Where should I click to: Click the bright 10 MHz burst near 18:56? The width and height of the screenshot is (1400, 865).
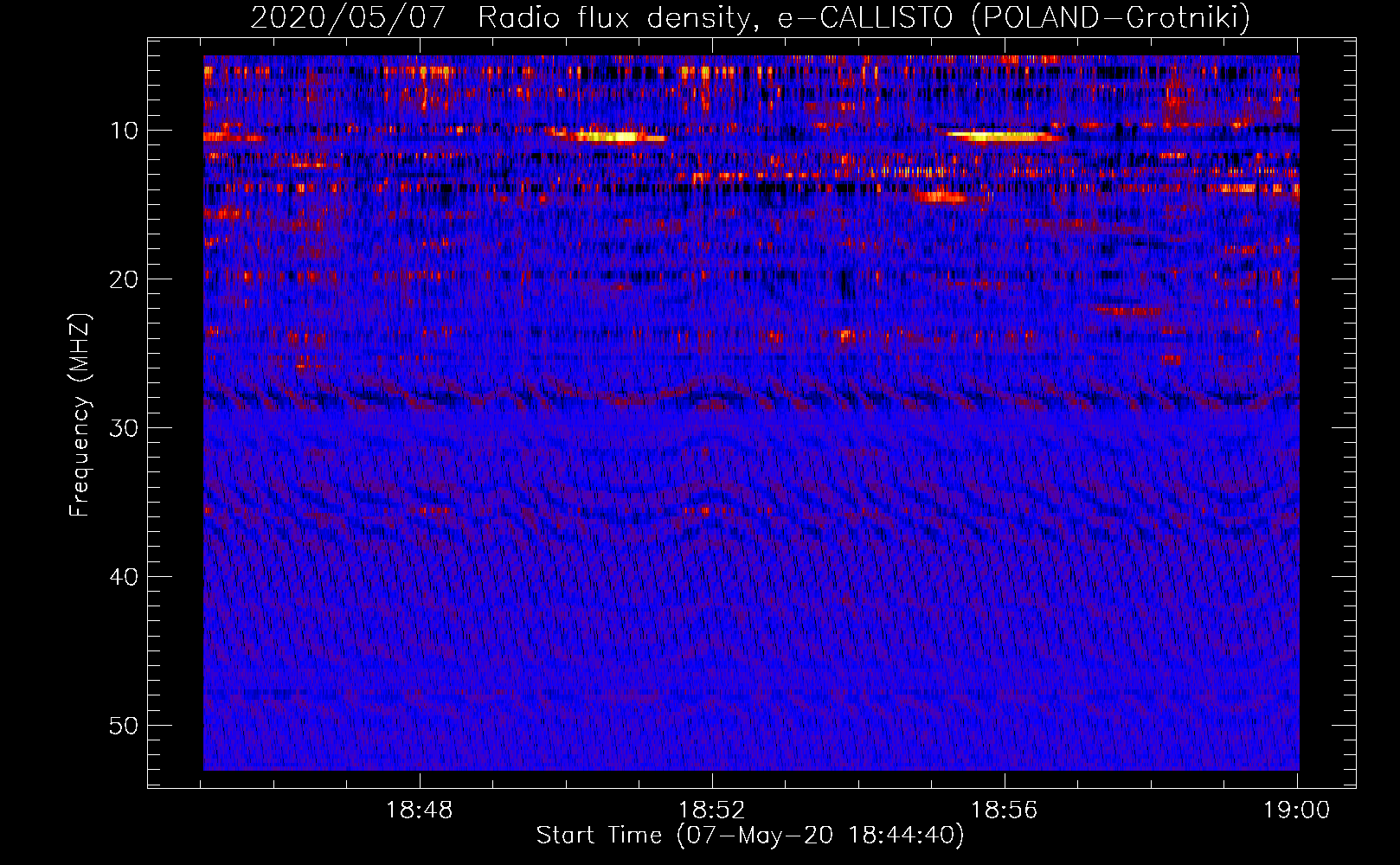(1004, 136)
